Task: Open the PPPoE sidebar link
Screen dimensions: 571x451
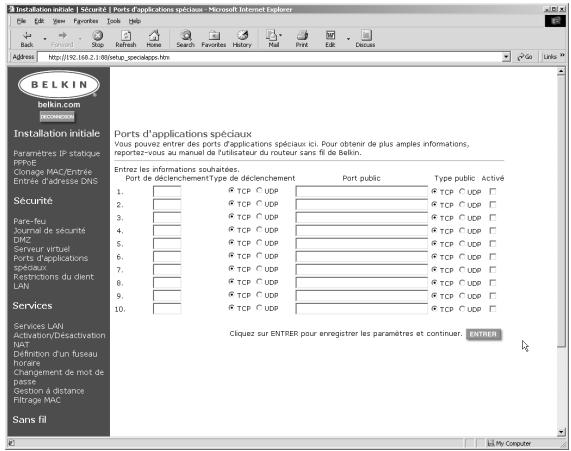Action: pyautogui.click(x=25, y=163)
